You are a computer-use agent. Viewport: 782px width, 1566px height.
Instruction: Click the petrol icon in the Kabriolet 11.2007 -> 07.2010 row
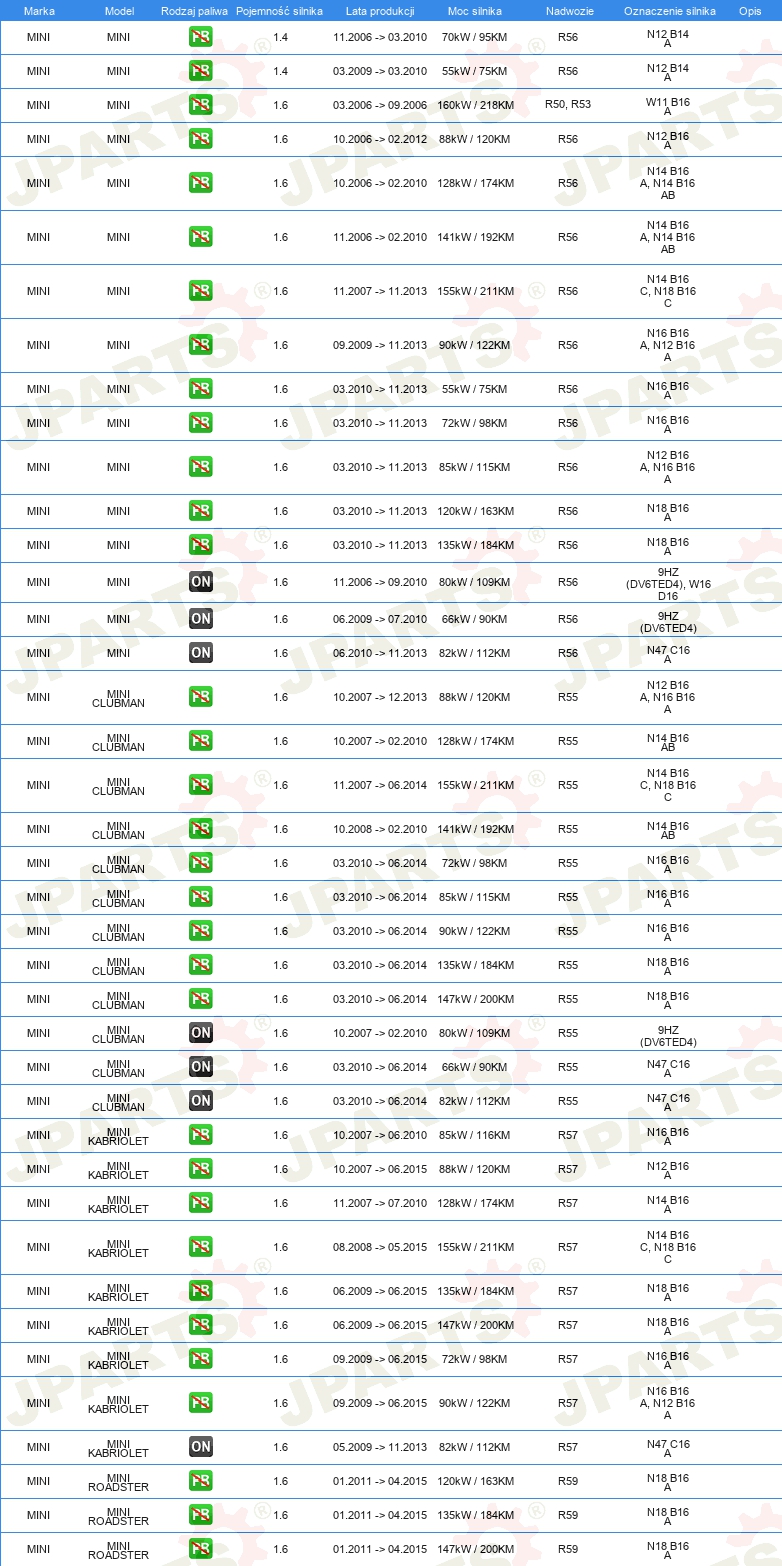click(x=200, y=1203)
